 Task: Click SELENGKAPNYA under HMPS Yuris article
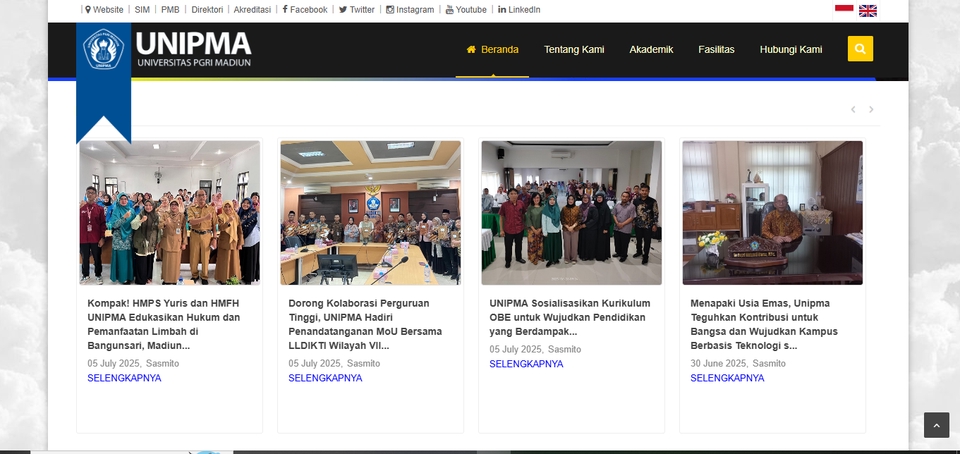[x=124, y=378]
